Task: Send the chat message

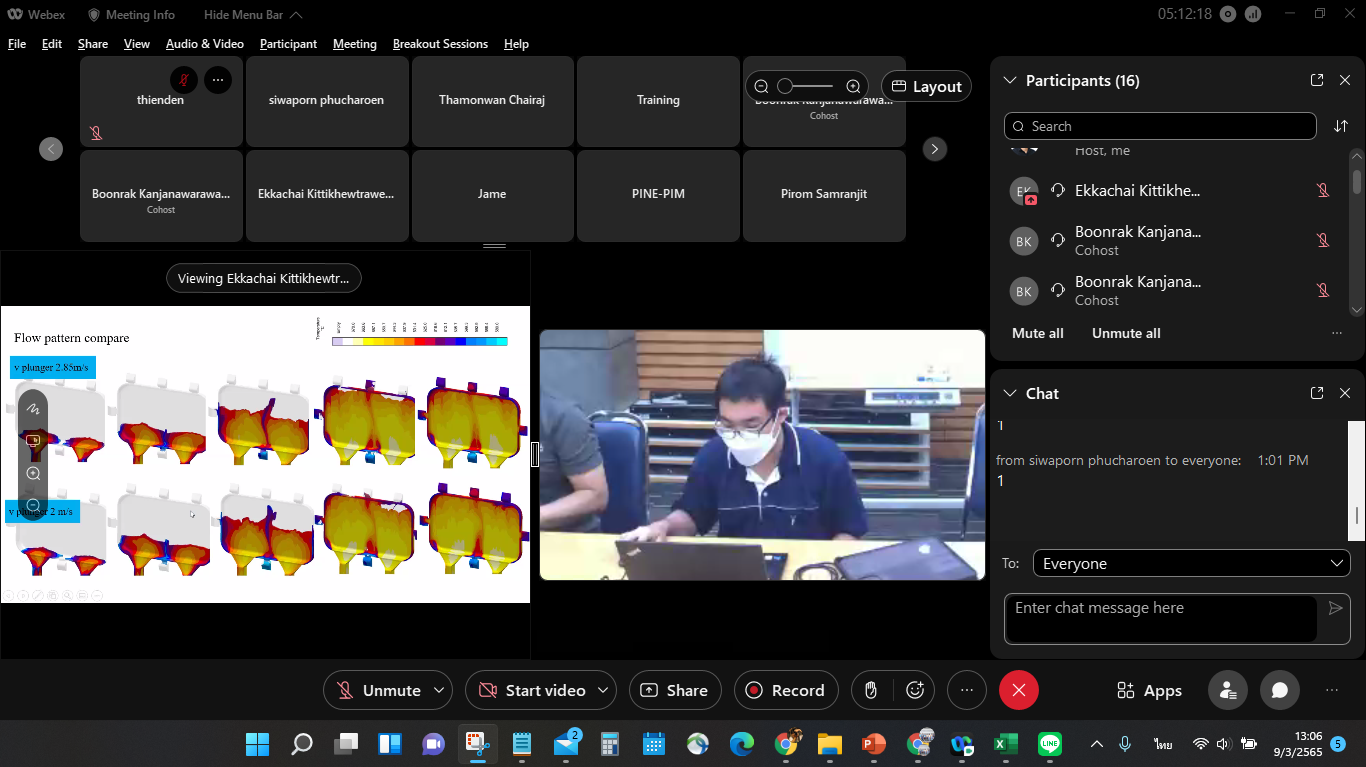Action: coord(1335,608)
